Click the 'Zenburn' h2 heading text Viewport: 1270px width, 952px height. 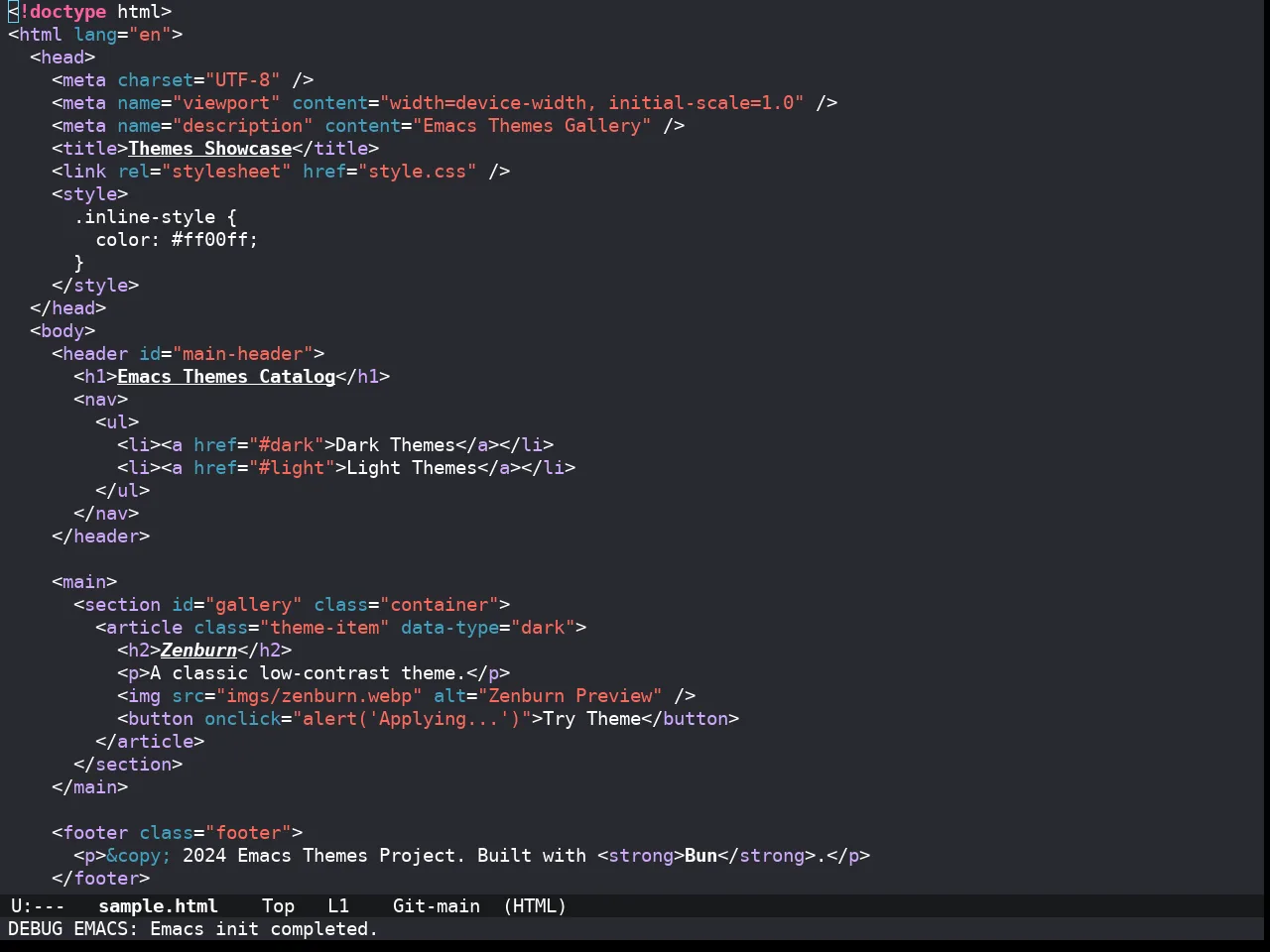coord(199,651)
